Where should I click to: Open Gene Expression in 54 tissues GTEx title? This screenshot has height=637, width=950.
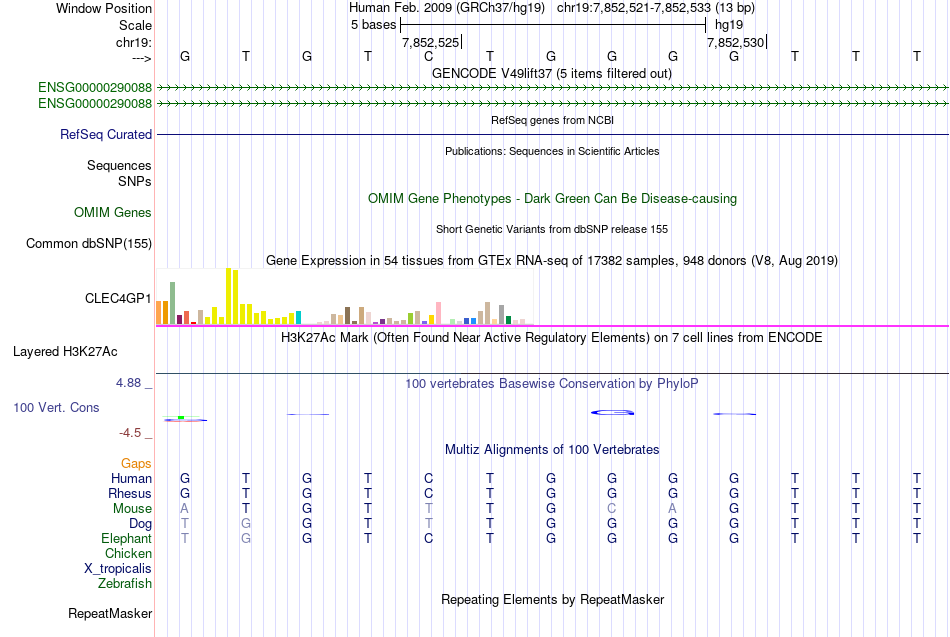(552, 261)
